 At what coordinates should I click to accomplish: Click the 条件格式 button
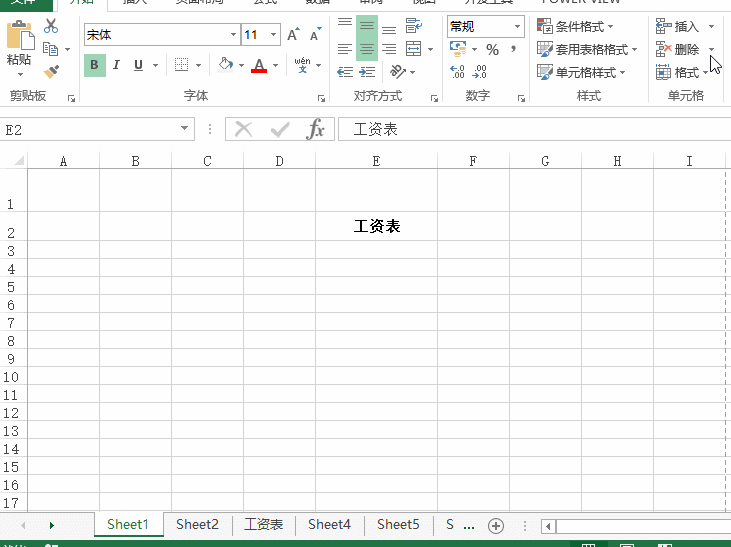[x=576, y=27]
